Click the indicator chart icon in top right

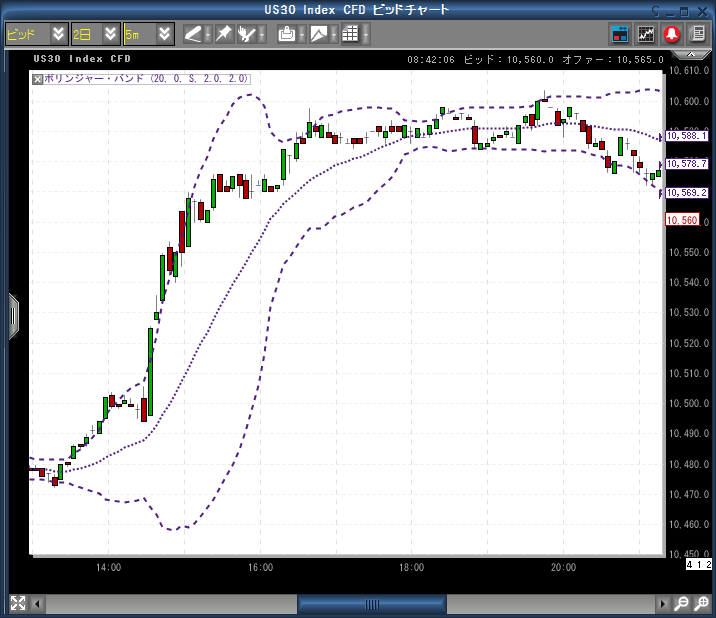pyautogui.click(x=646, y=33)
